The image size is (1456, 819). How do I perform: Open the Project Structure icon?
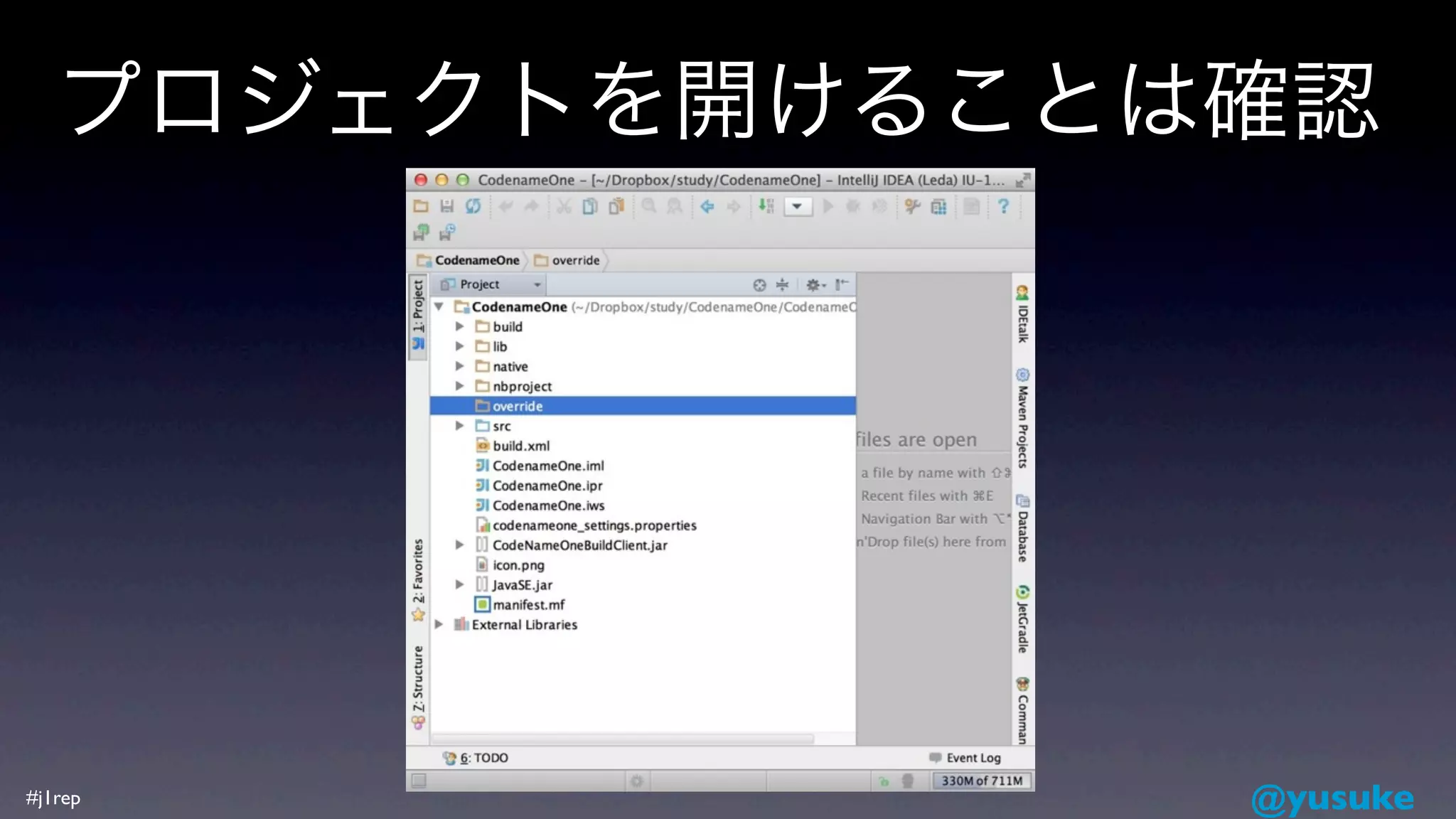(938, 206)
